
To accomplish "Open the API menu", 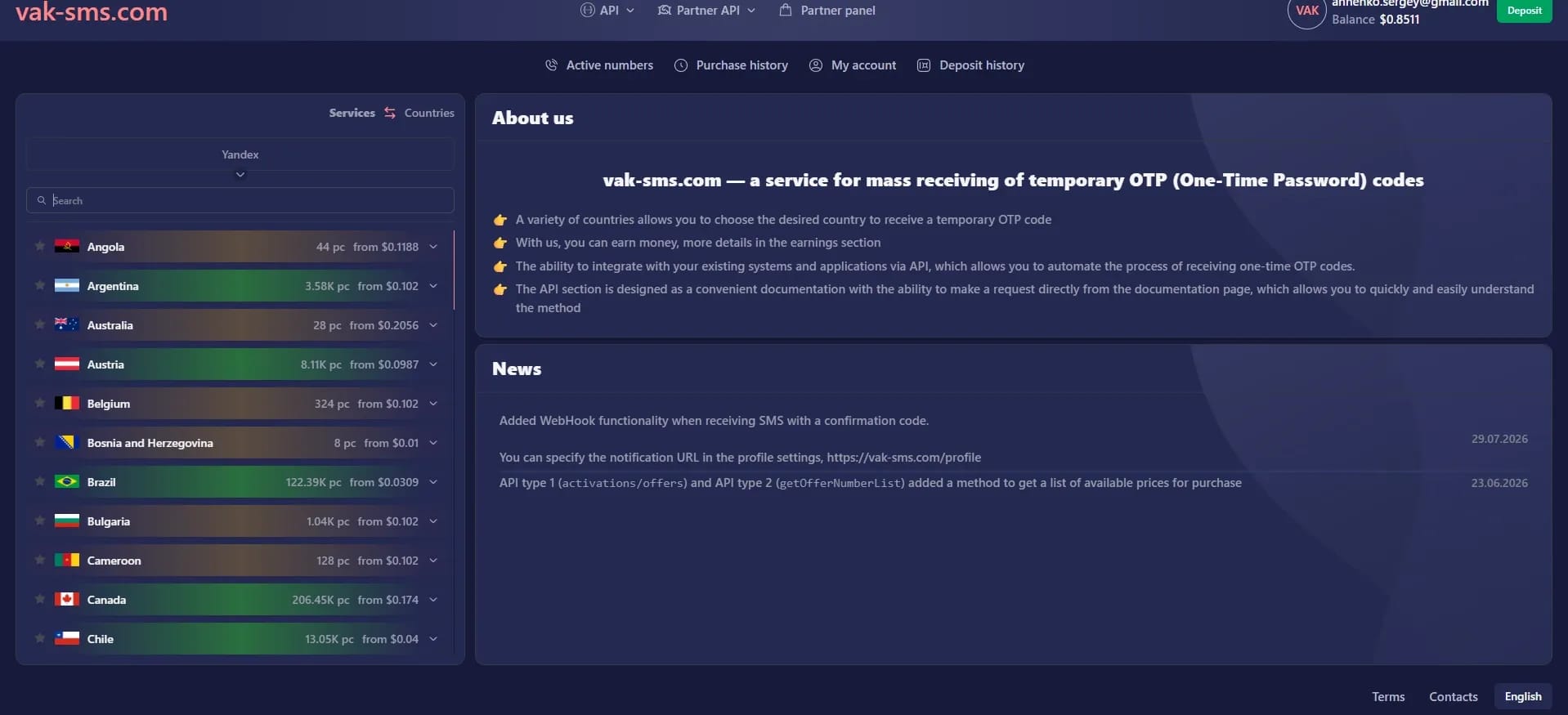I will pos(607,11).
